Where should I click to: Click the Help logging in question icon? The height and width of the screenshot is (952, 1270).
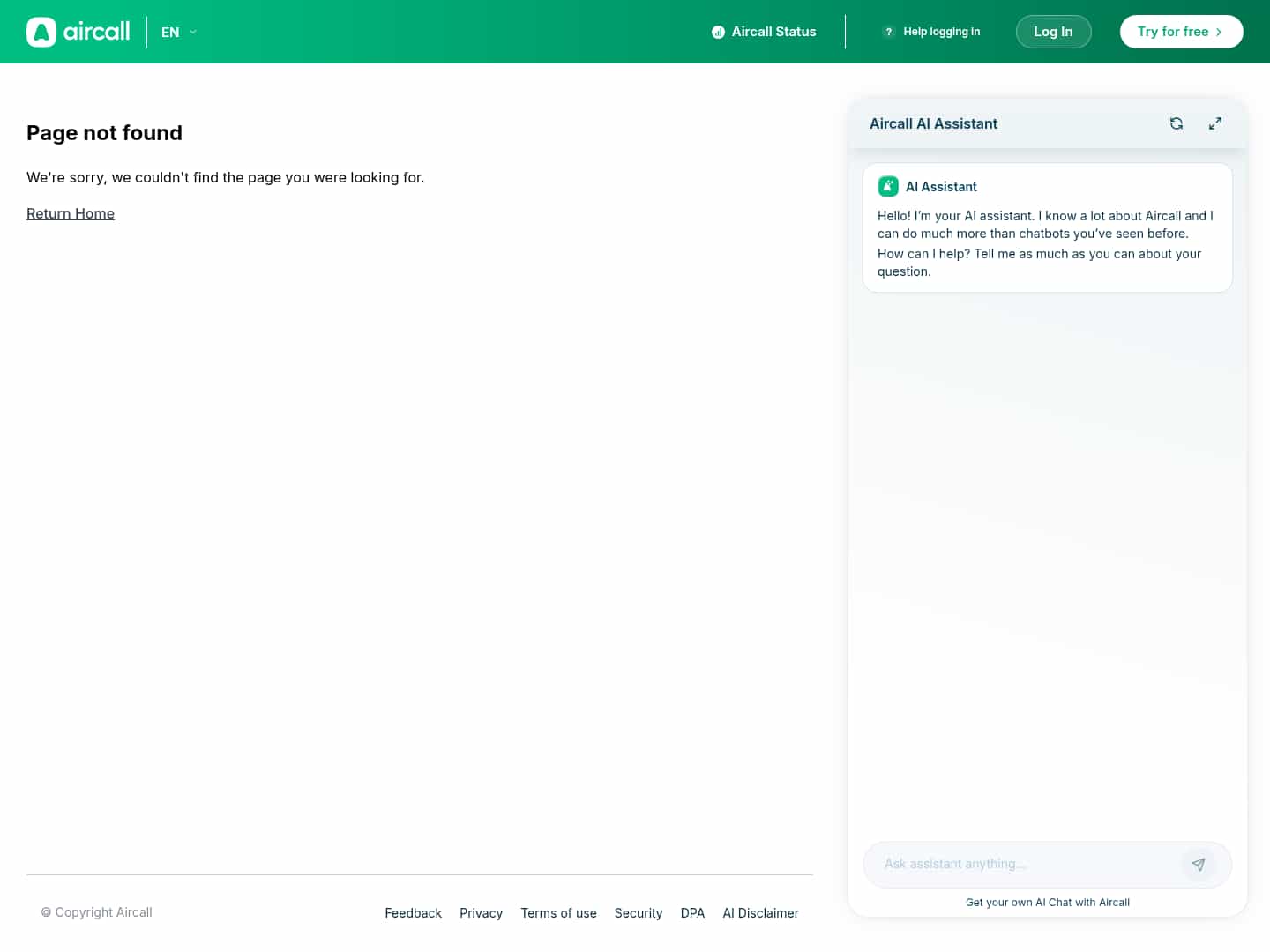[889, 32]
